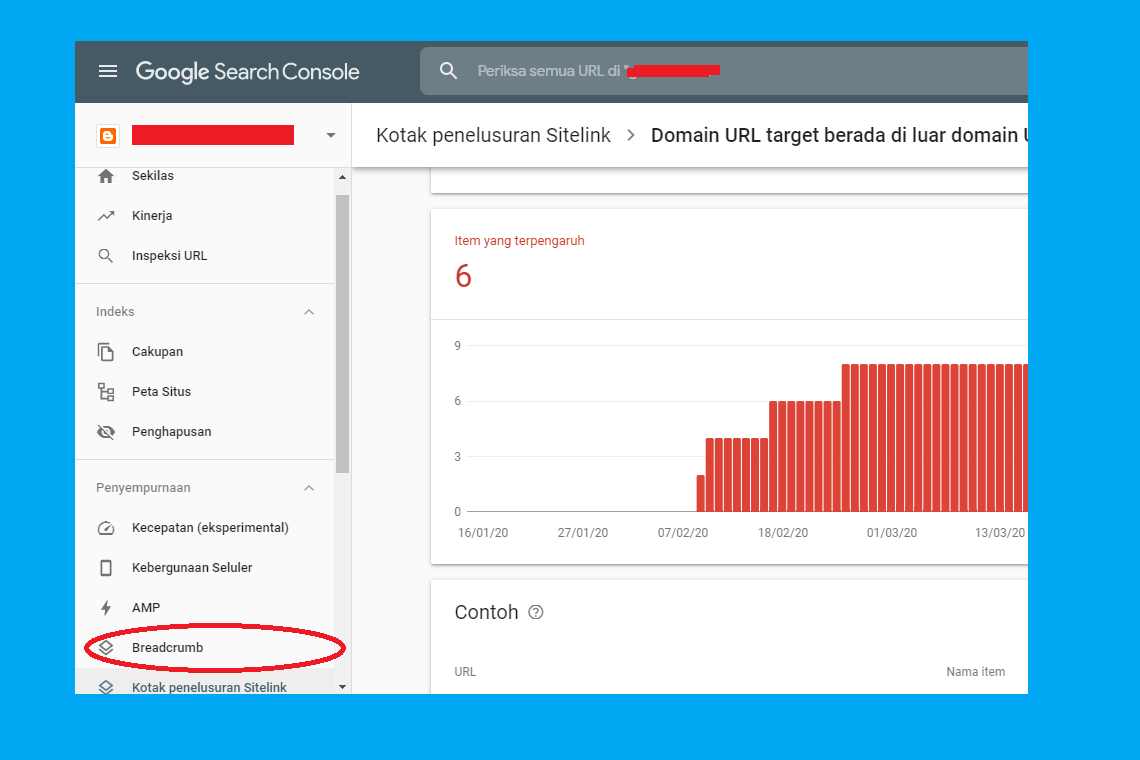
Task: Click the sidebar scroll up arrow
Action: point(342,177)
